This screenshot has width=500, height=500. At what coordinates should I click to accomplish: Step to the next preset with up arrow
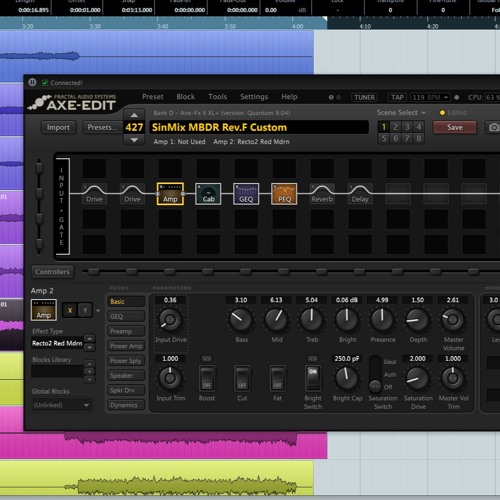[134, 115]
